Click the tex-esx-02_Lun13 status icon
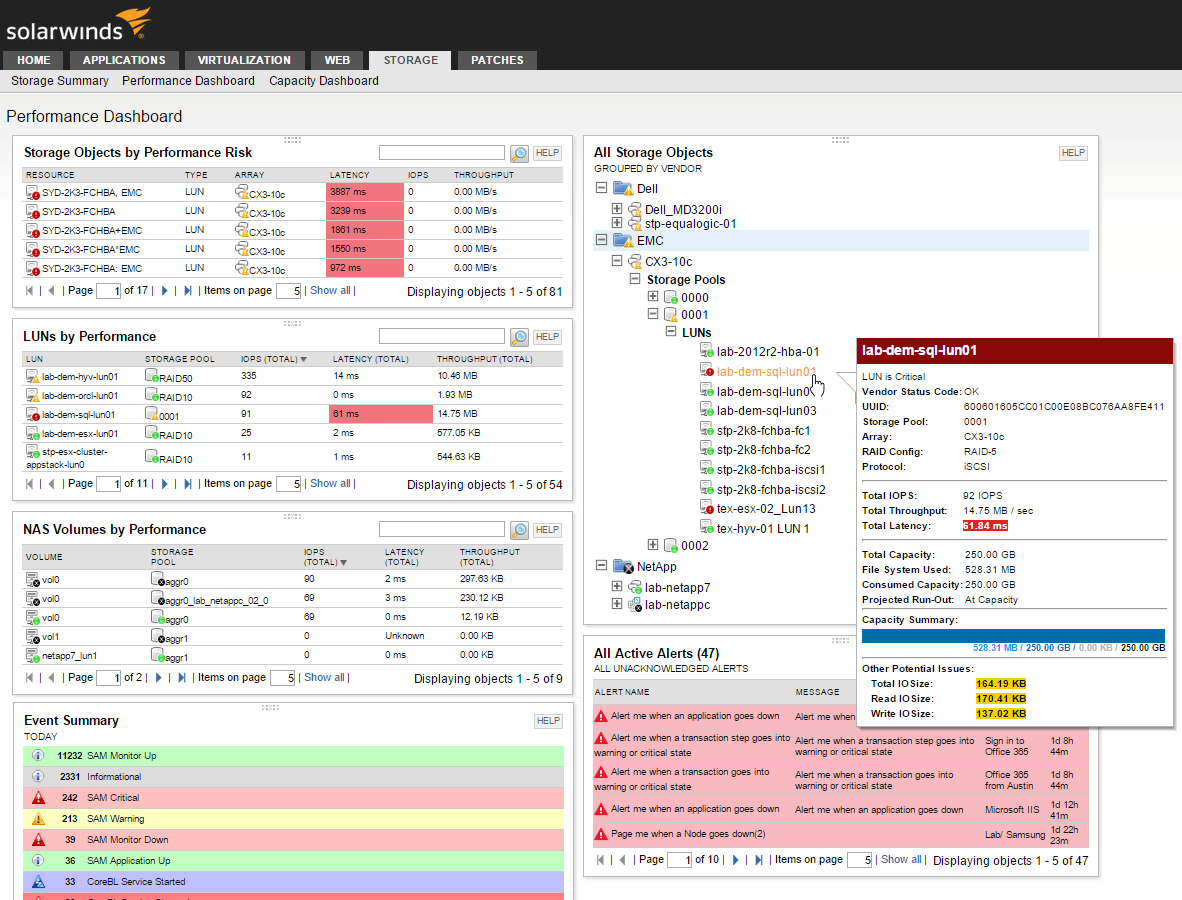1182x900 pixels. (x=707, y=509)
